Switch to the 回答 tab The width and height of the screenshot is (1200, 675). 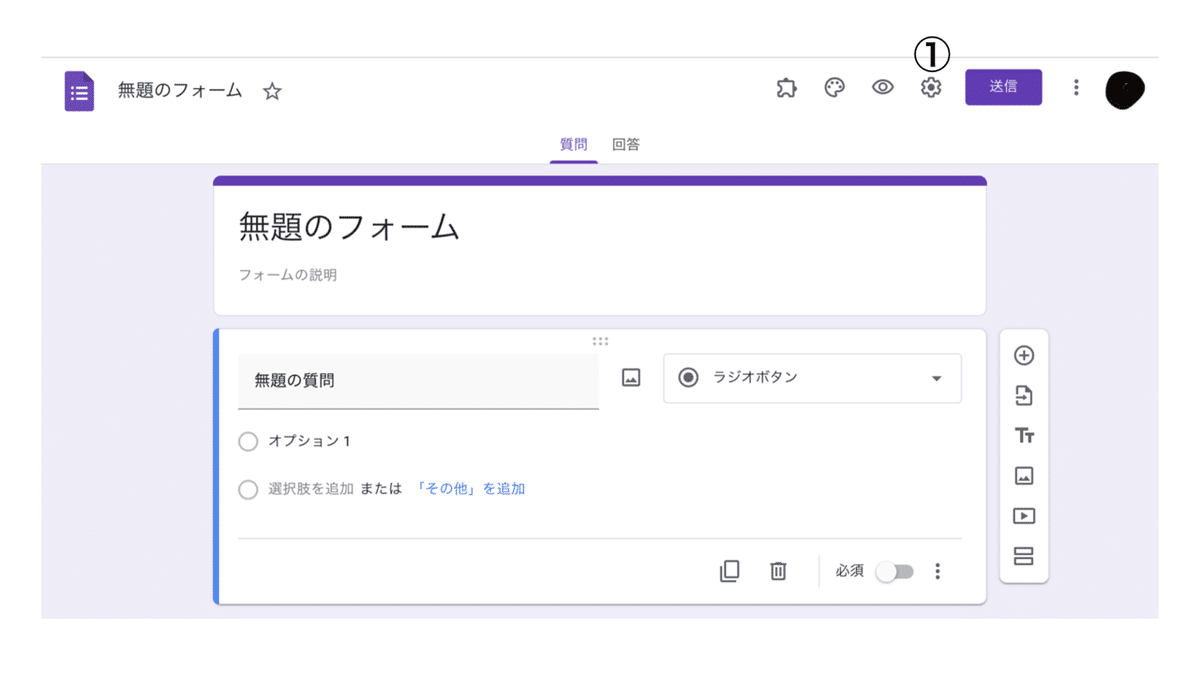[626, 143]
